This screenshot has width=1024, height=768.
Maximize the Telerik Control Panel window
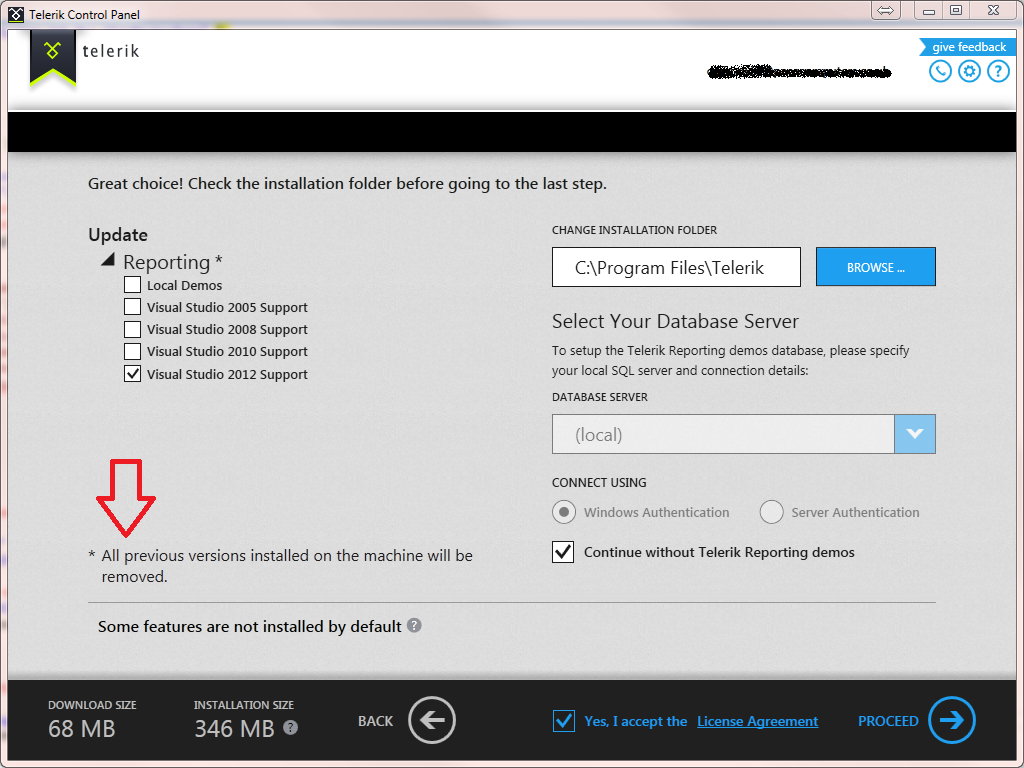[956, 10]
